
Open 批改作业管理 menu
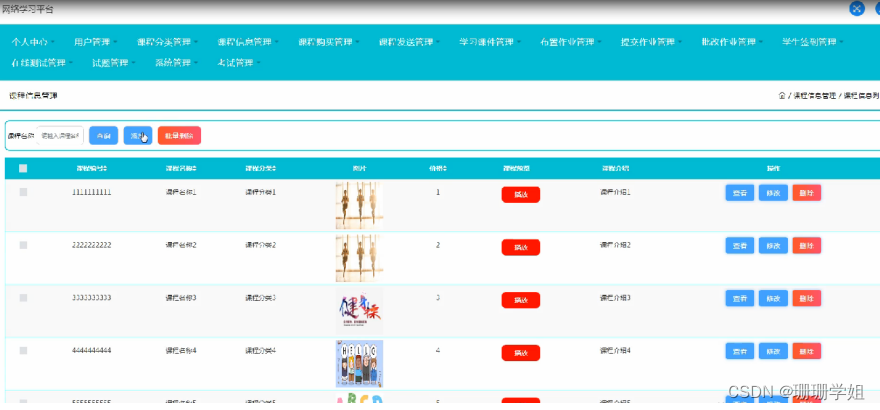click(x=732, y=42)
